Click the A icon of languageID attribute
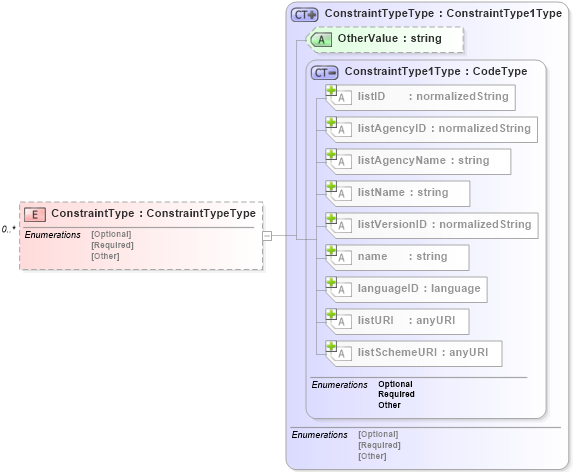This screenshot has width=574, height=472. (342, 290)
